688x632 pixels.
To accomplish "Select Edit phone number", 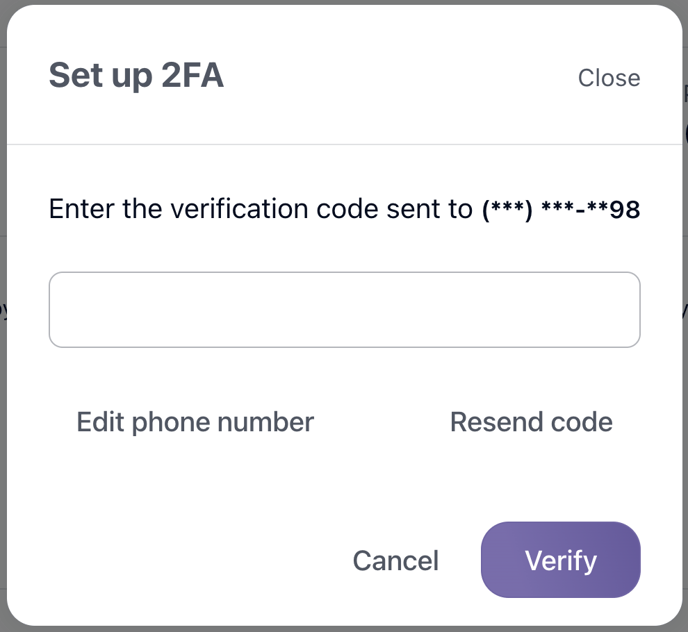I will pyautogui.click(x=195, y=422).
